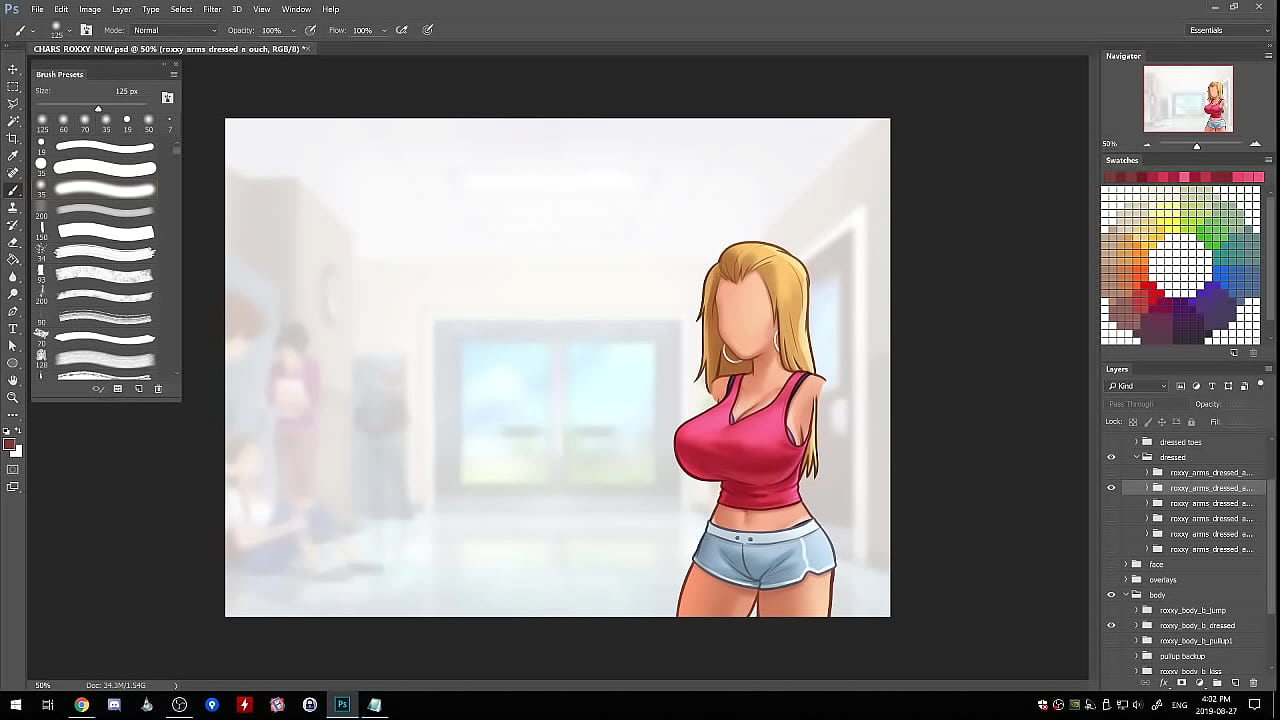Open the Layer menu

tap(121, 9)
